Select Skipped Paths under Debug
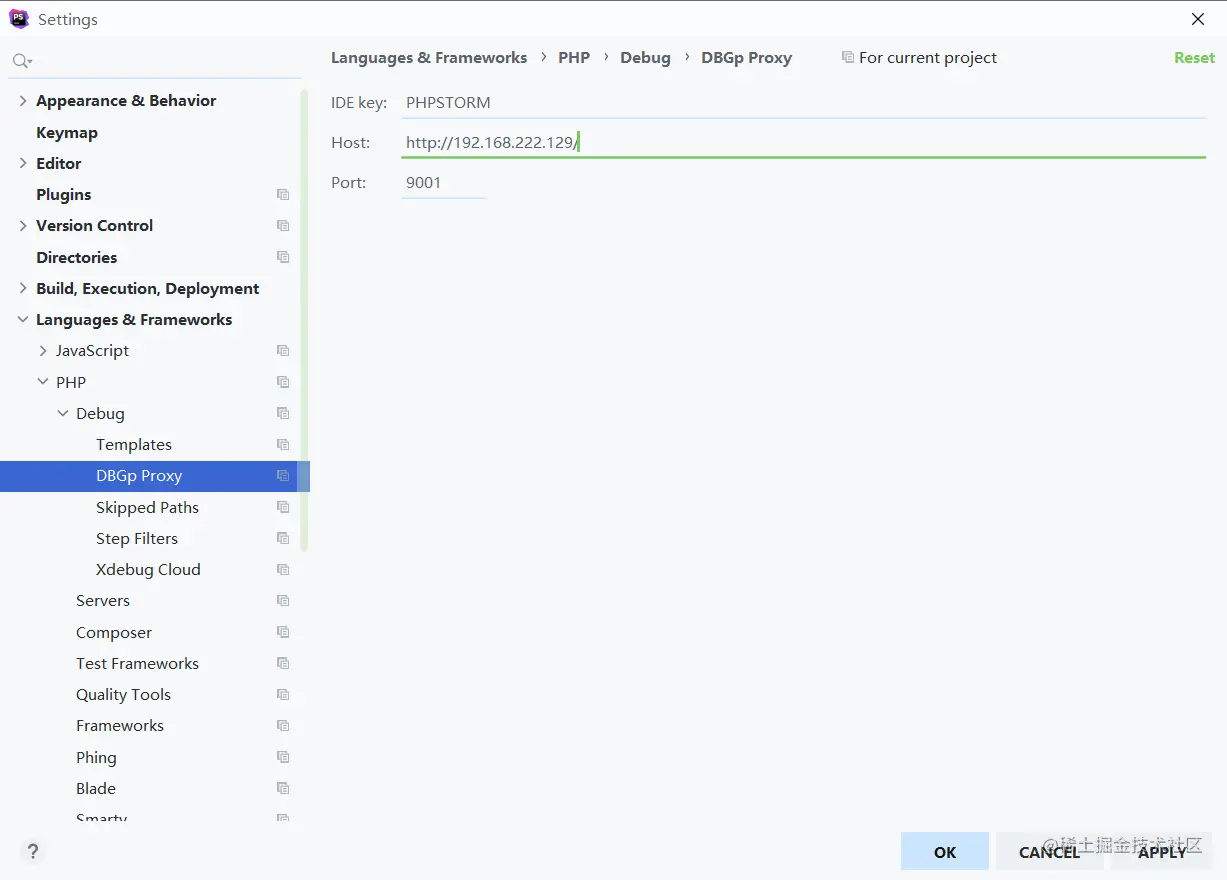The width and height of the screenshot is (1227, 880). pos(147,507)
